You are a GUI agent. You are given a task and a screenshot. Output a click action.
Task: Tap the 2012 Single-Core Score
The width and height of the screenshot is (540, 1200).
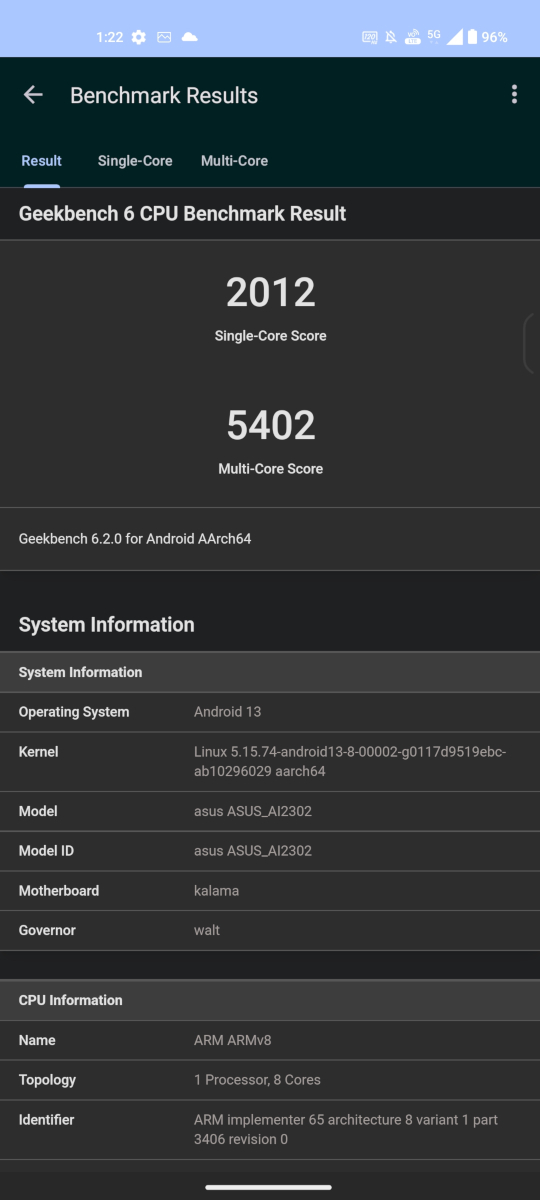click(270, 292)
